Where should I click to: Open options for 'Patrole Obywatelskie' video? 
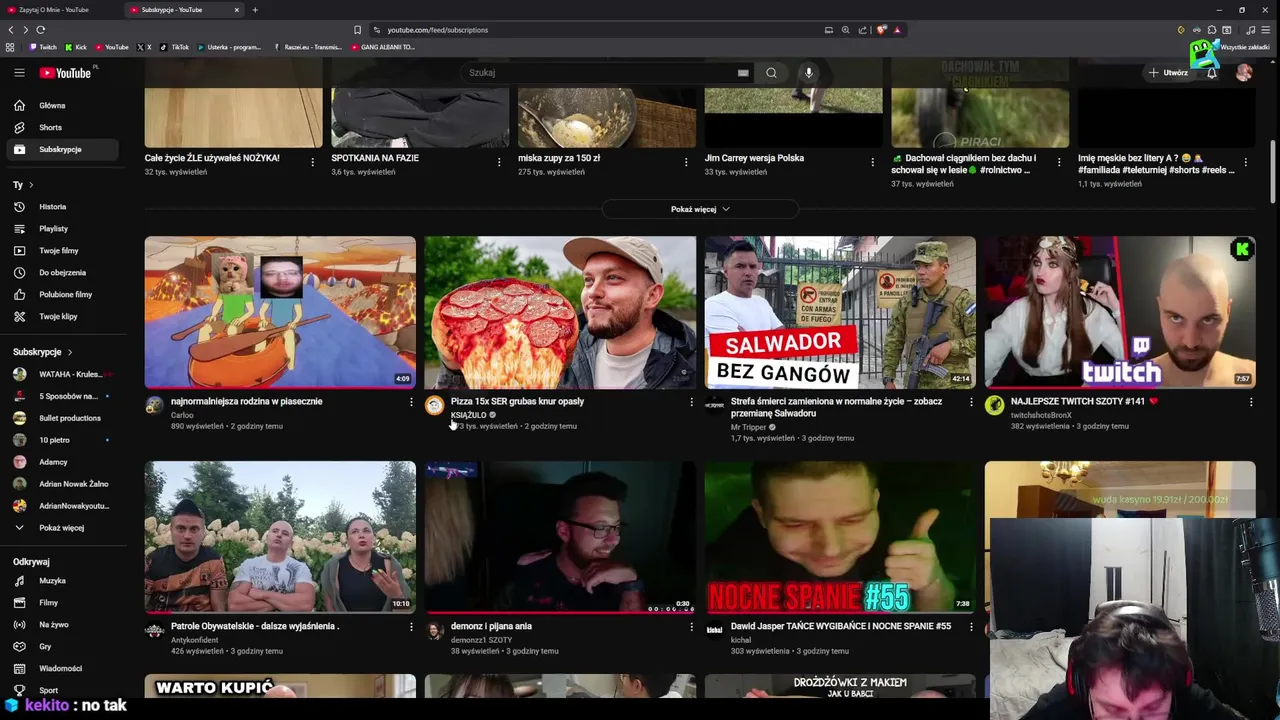tap(411, 627)
